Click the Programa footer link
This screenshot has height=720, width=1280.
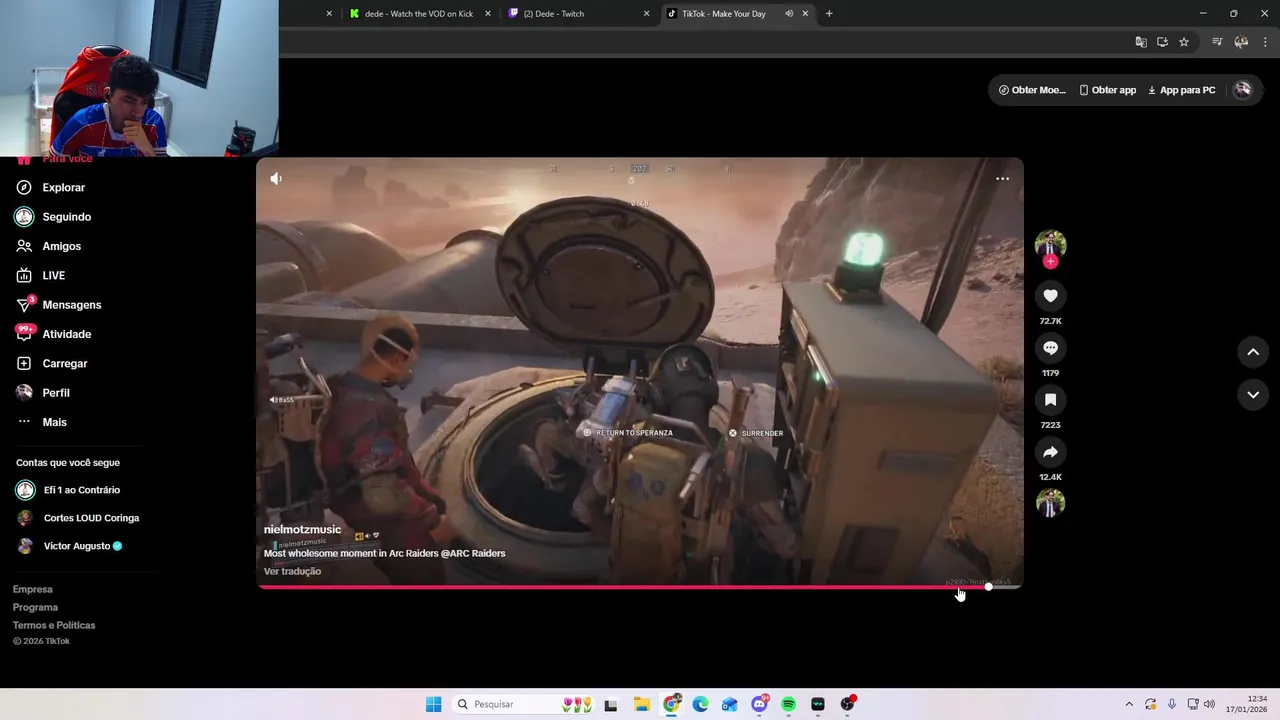35,607
